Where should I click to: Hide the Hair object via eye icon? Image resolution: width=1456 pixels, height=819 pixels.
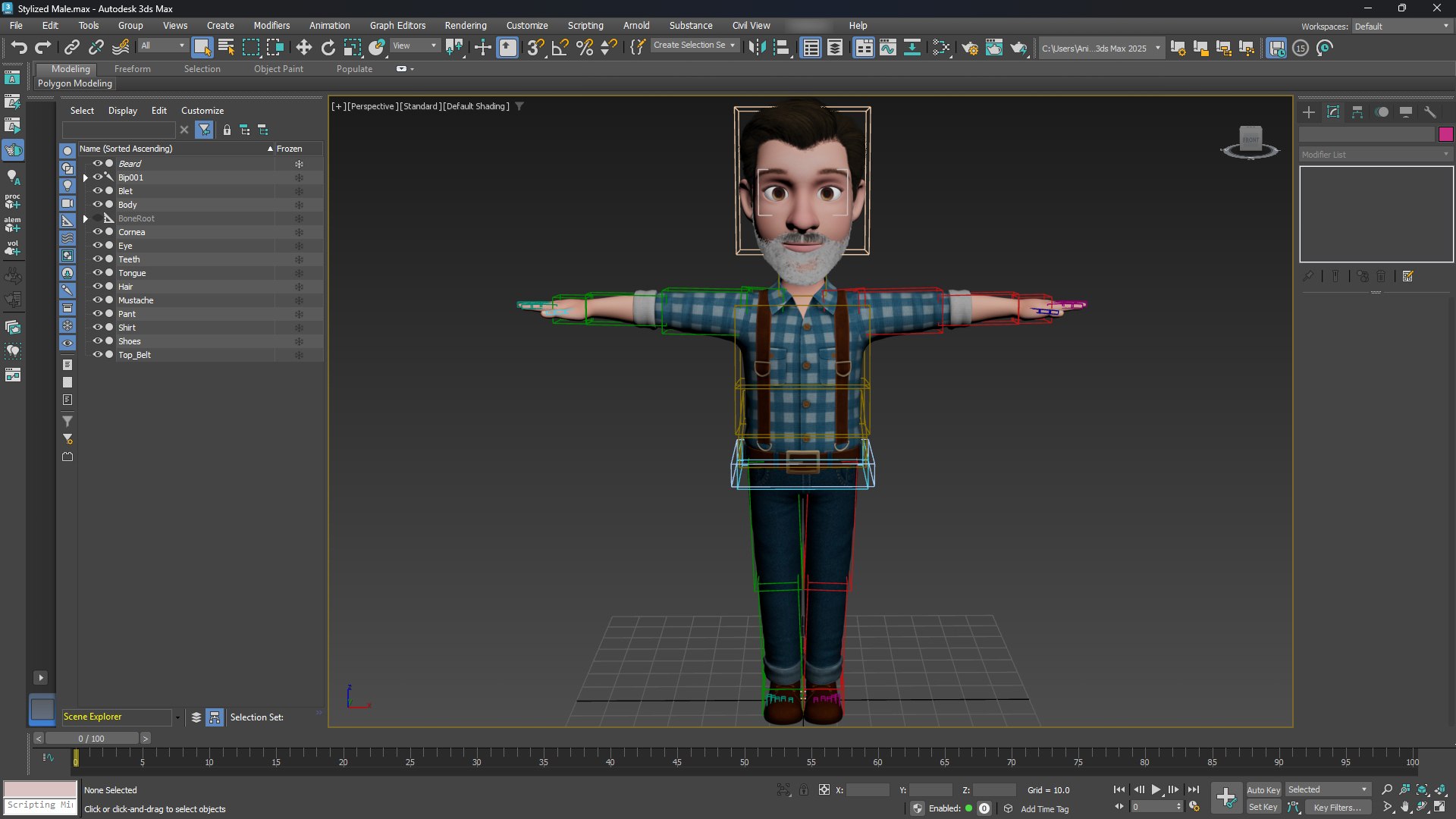pos(97,286)
